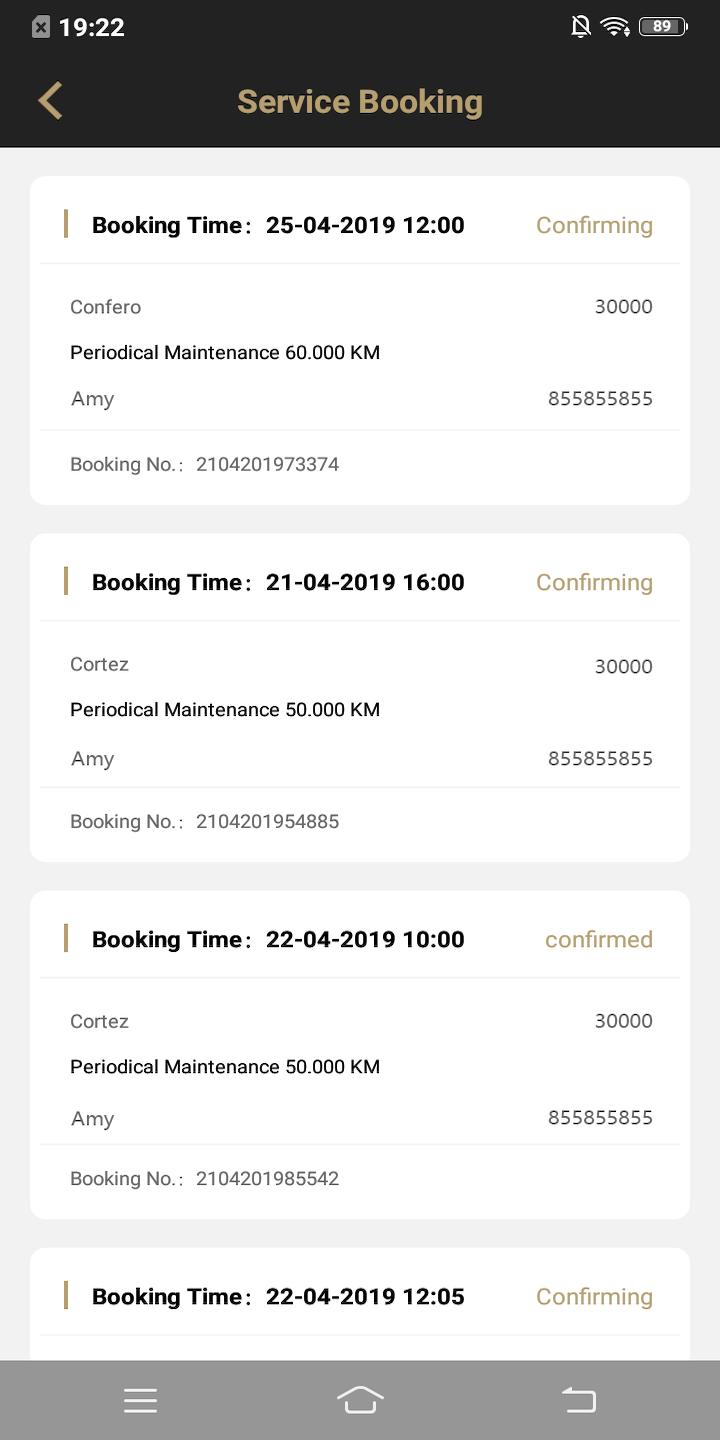Image resolution: width=720 pixels, height=1440 pixels.
Task: Open Android recent apps menu icon
Action: (140, 1400)
